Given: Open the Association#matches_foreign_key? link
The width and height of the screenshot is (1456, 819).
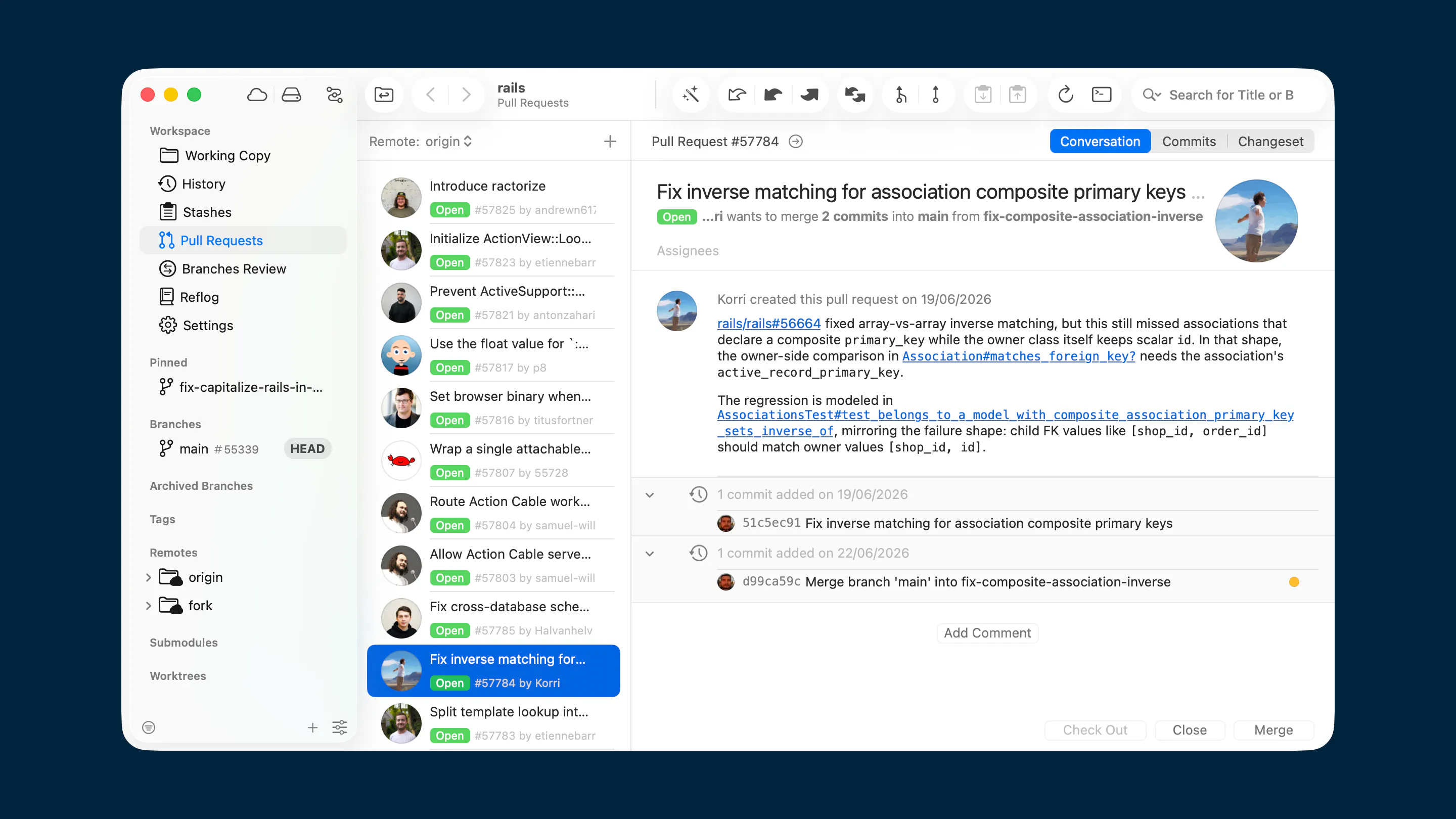Looking at the screenshot, I should coord(1019,356).
